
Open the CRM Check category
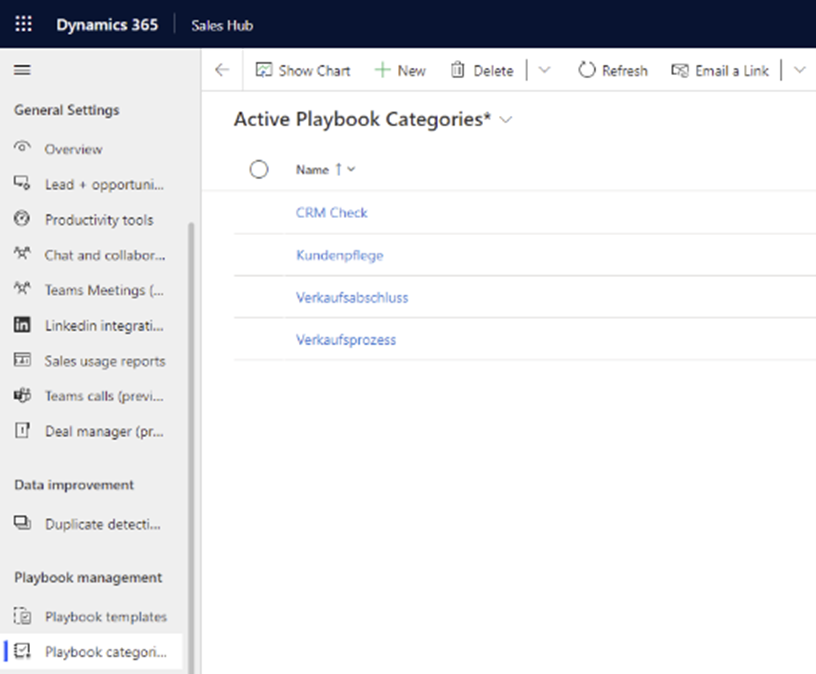332,212
